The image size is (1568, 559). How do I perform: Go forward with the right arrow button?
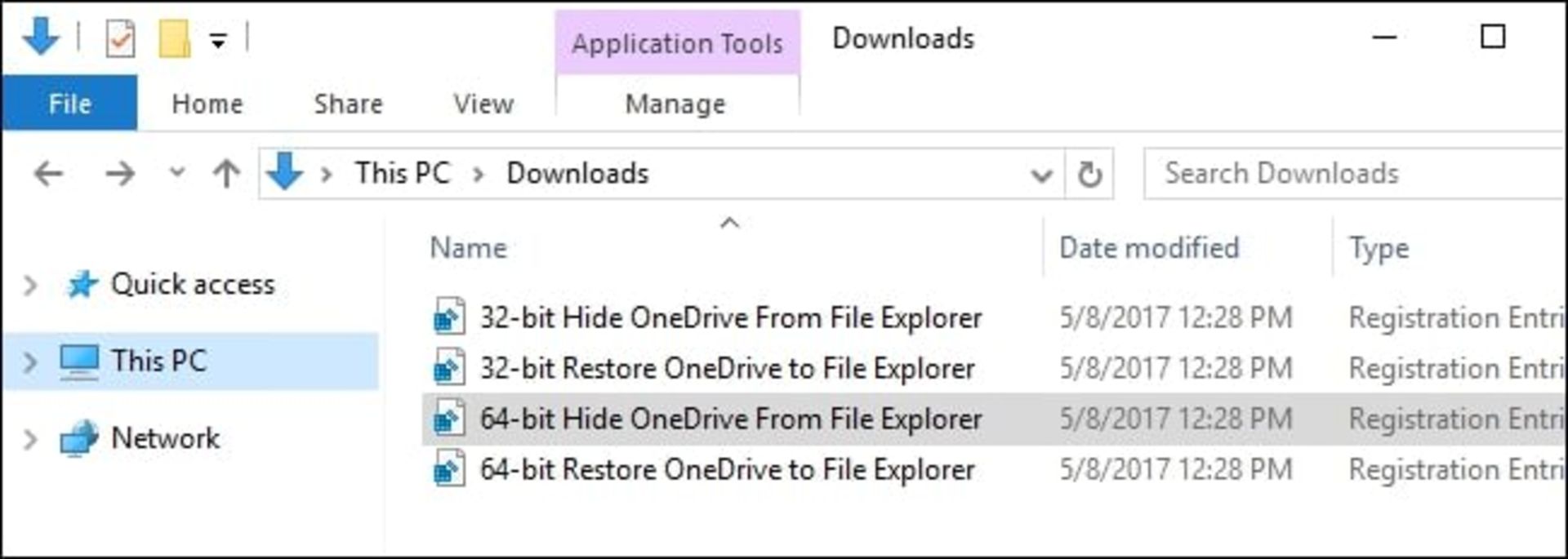click(120, 173)
